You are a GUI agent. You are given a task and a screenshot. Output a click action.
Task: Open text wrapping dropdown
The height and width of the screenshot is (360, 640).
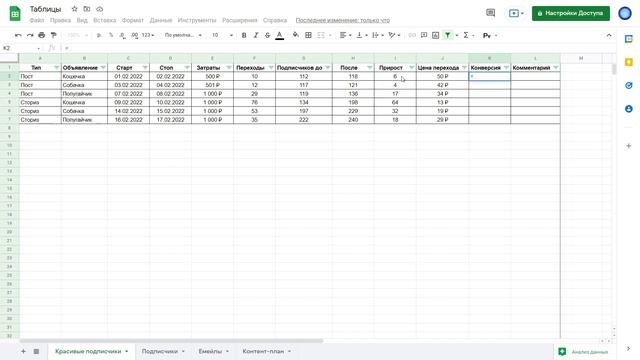(378, 36)
